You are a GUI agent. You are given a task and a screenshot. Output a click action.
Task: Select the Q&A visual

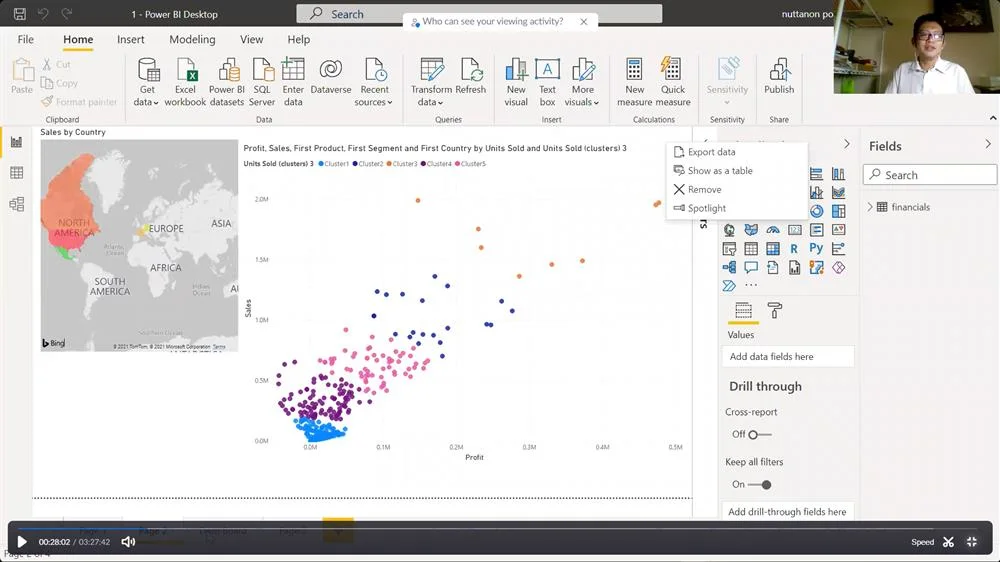(751, 267)
